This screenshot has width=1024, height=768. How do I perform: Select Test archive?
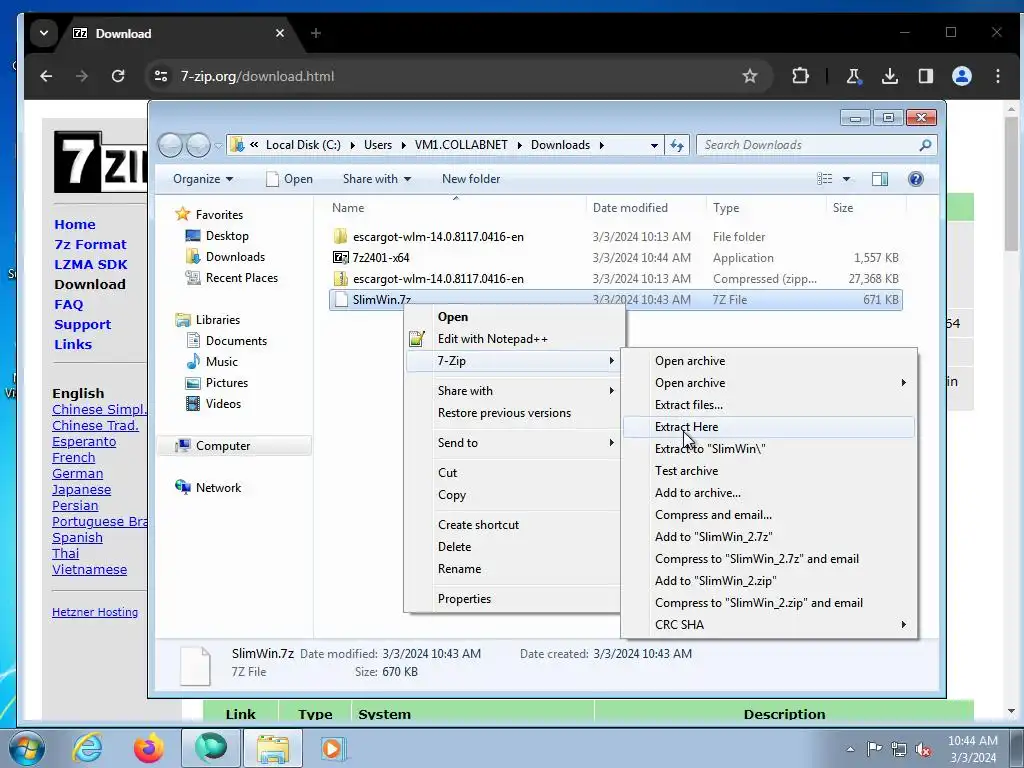[768, 472]
